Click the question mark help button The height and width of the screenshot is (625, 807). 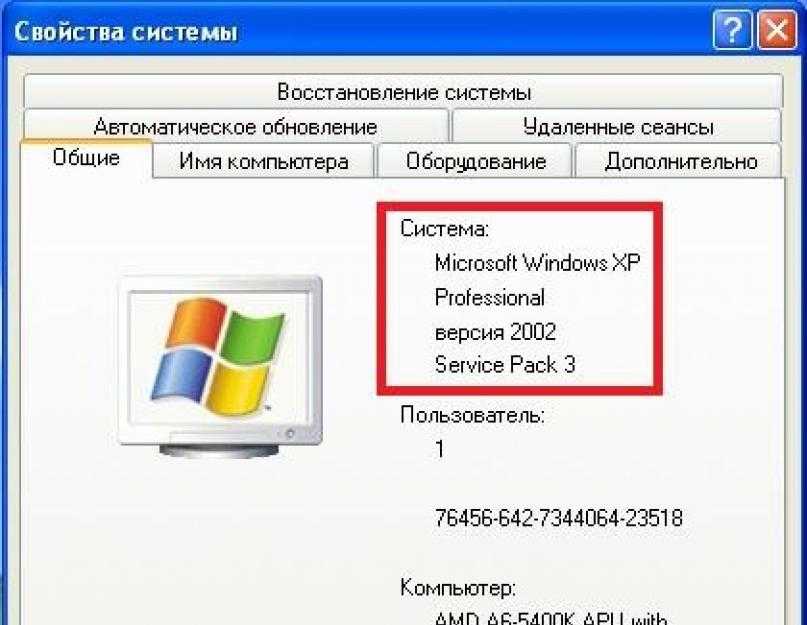(x=732, y=31)
